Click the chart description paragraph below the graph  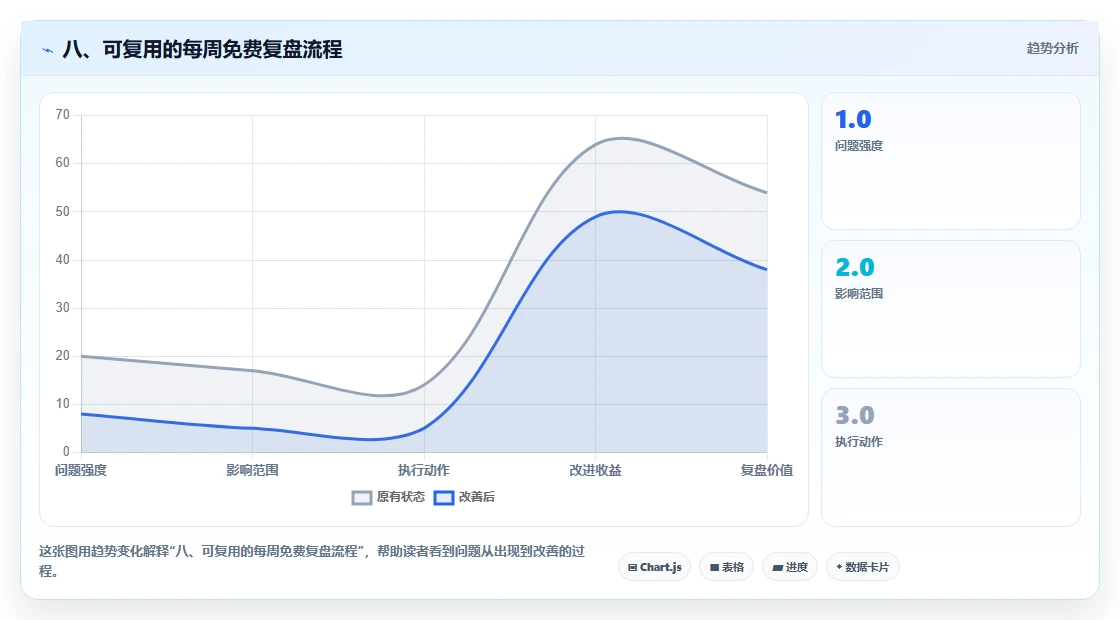coord(312,561)
